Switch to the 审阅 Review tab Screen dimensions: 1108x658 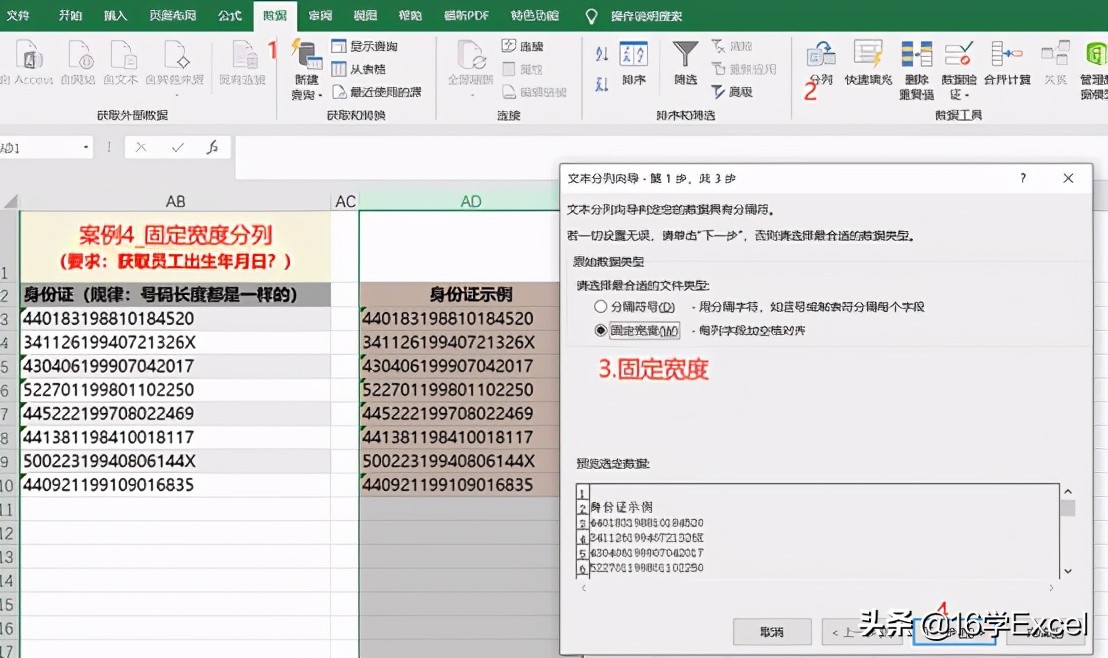click(x=320, y=15)
